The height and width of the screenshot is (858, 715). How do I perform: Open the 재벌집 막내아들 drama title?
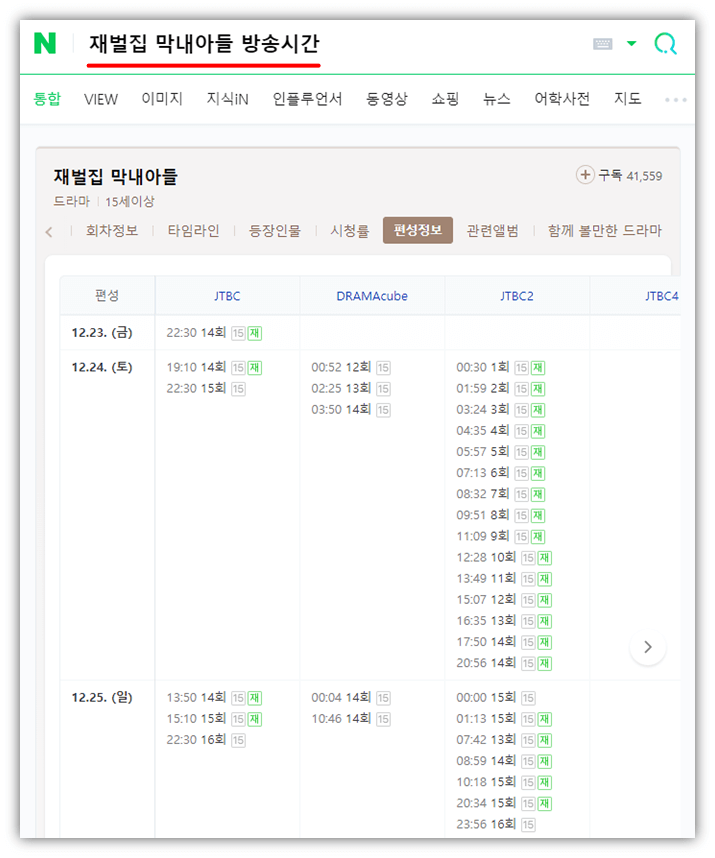click(115, 177)
